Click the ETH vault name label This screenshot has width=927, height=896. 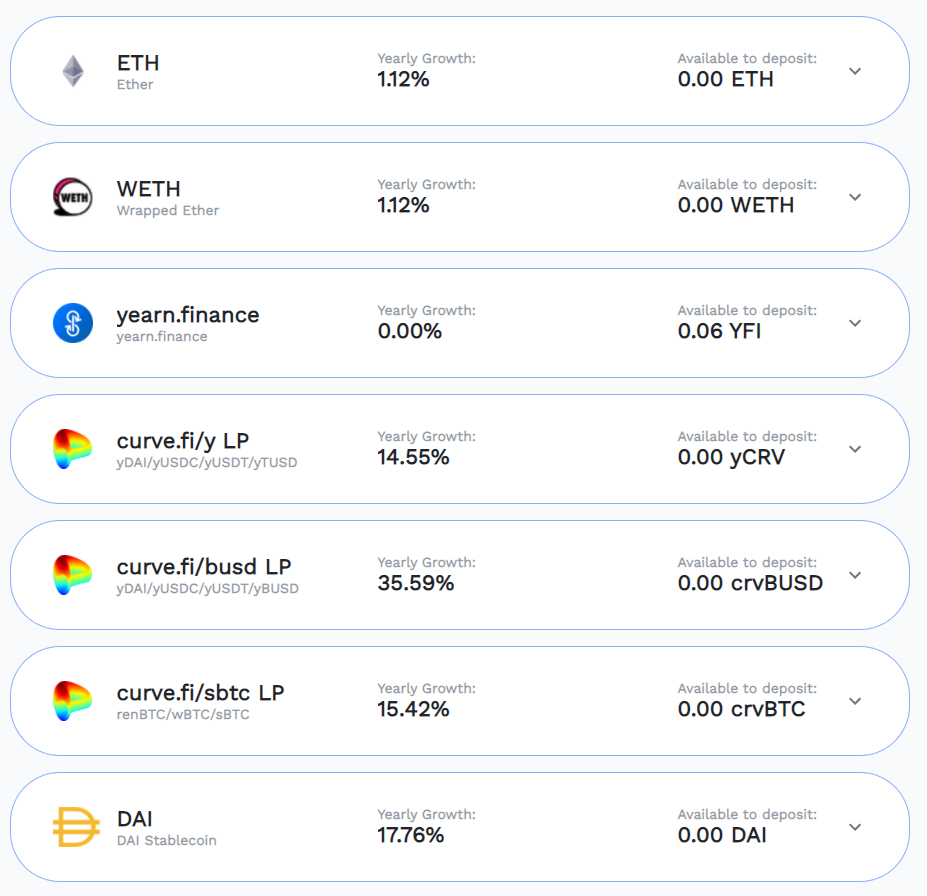(138, 63)
